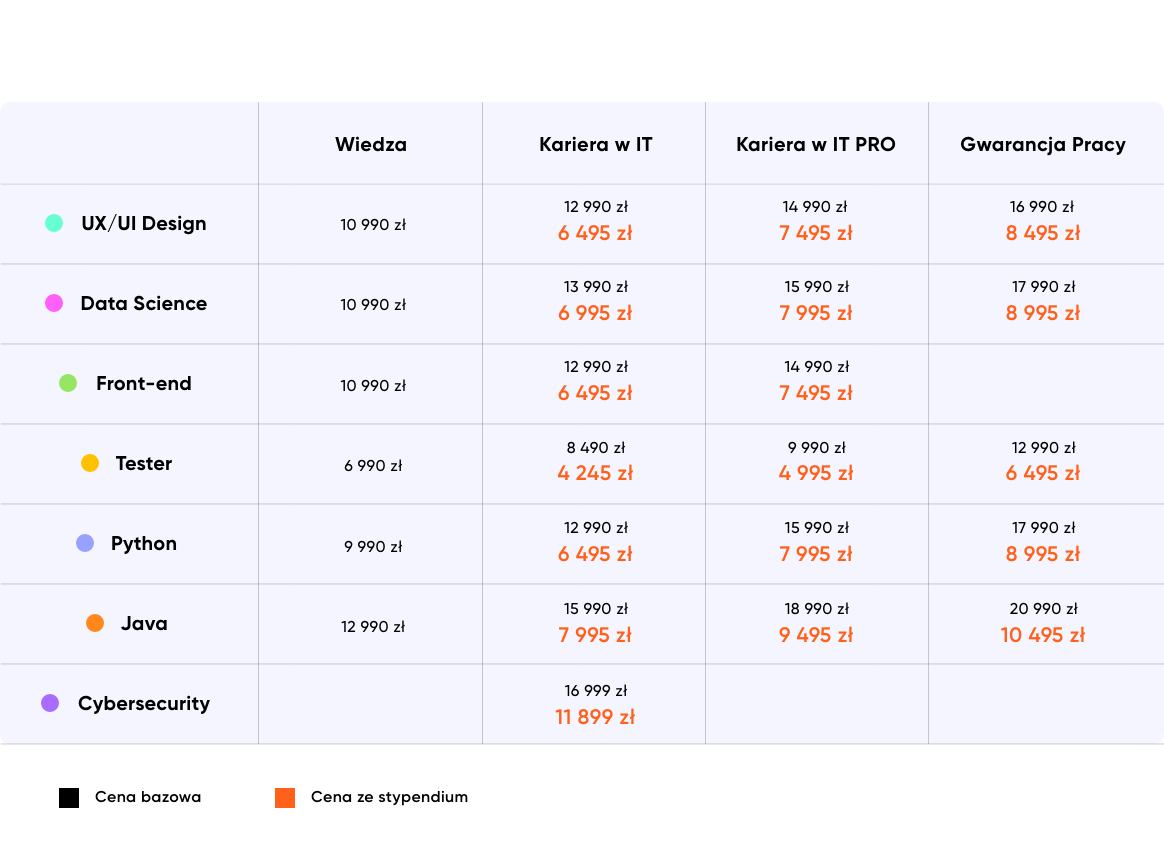
Task: Click Data Science base price 13 990 zł
Action: click(x=595, y=287)
